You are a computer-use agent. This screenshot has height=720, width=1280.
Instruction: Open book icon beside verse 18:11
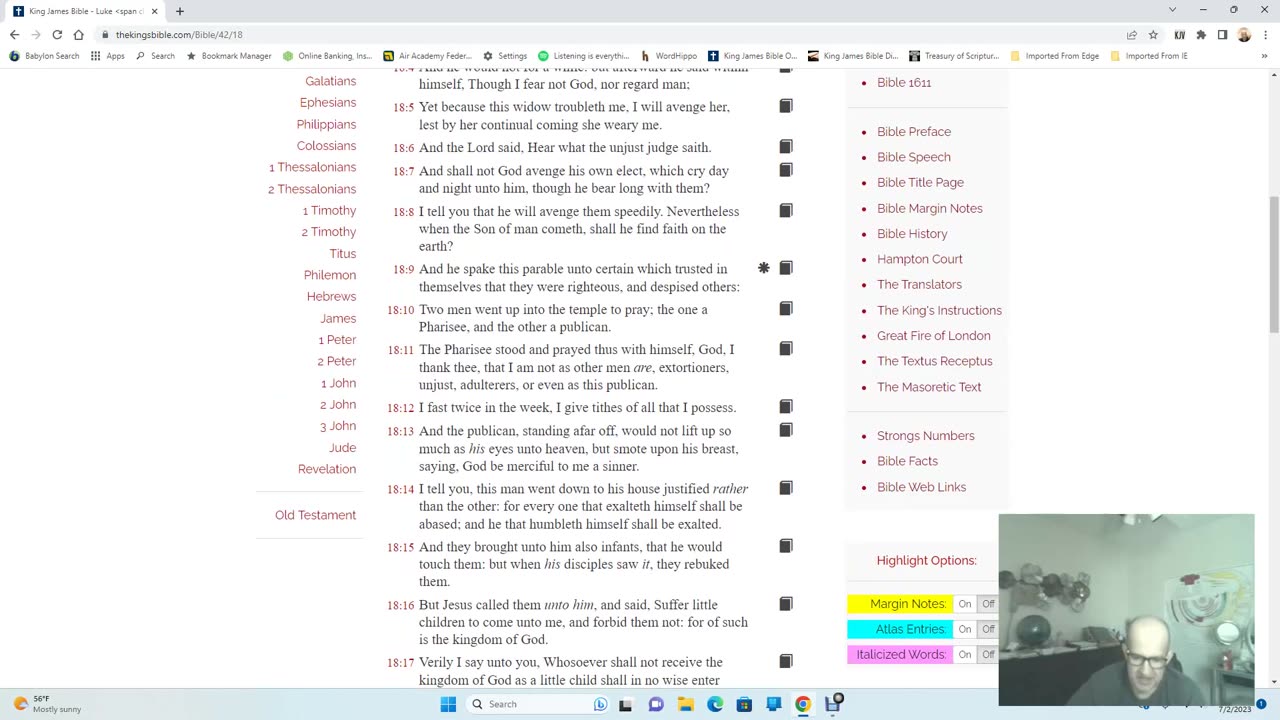[x=786, y=349]
